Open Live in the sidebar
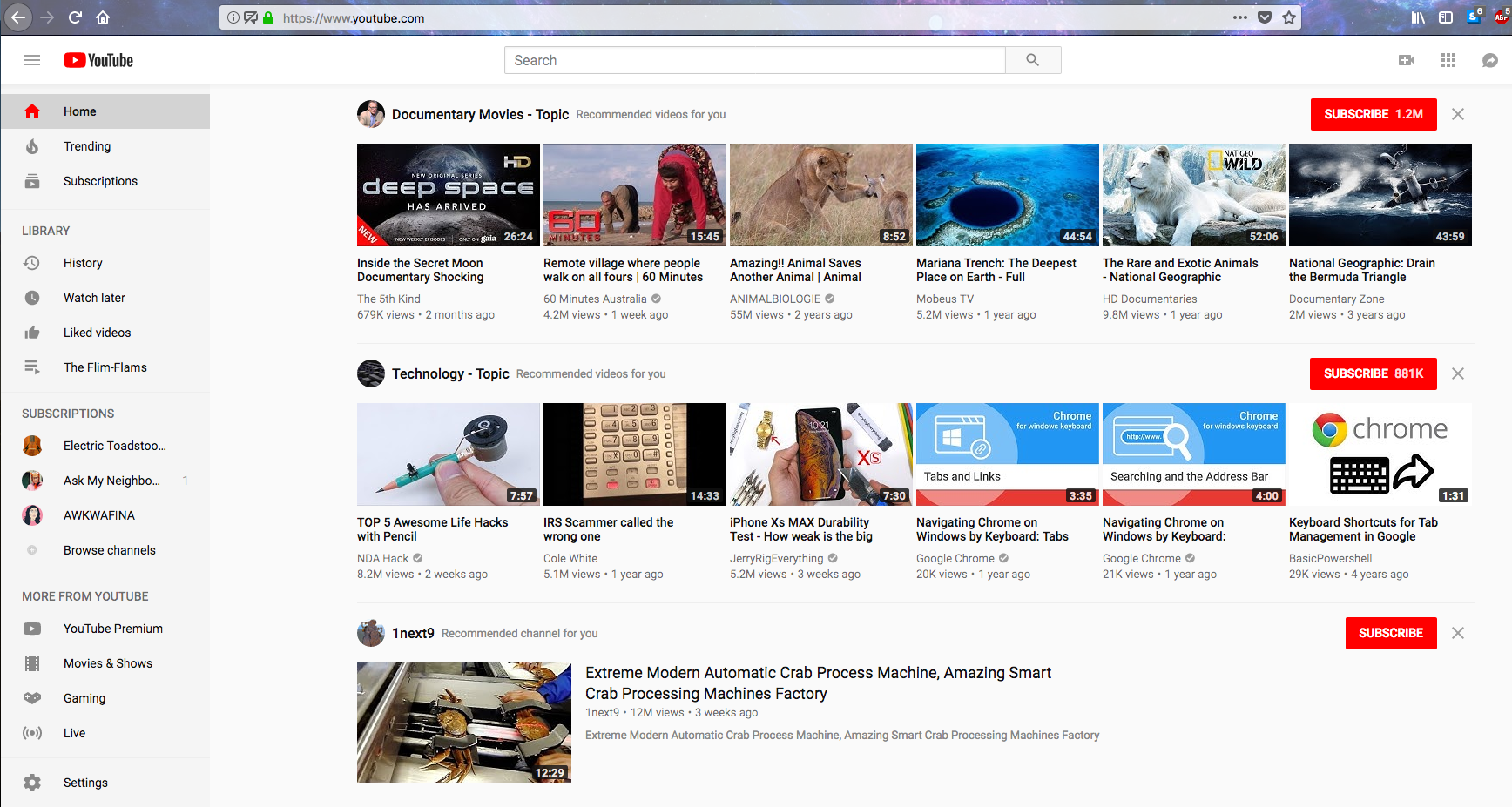The width and height of the screenshot is (1512, 807). [105, 733]
